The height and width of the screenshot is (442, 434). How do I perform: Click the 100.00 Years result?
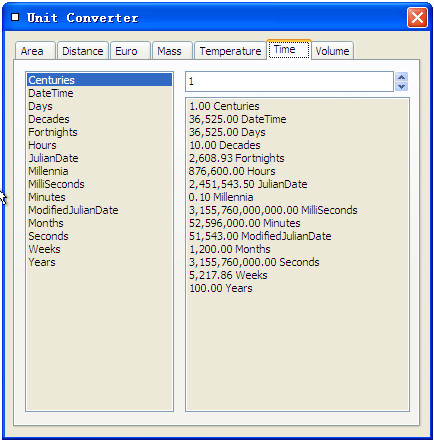[x=221, y=288]
